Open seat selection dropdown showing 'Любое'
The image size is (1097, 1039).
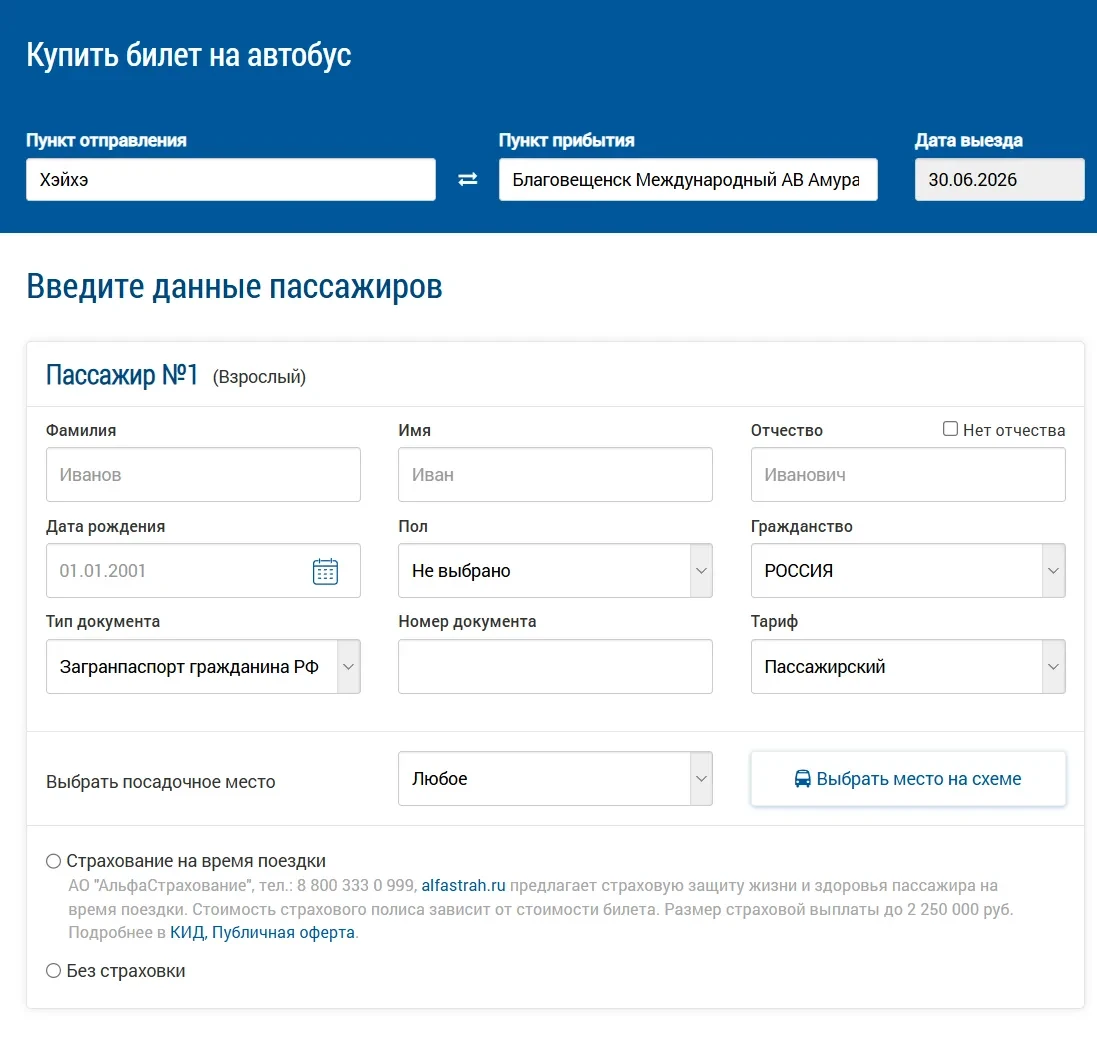pos(555,779)
